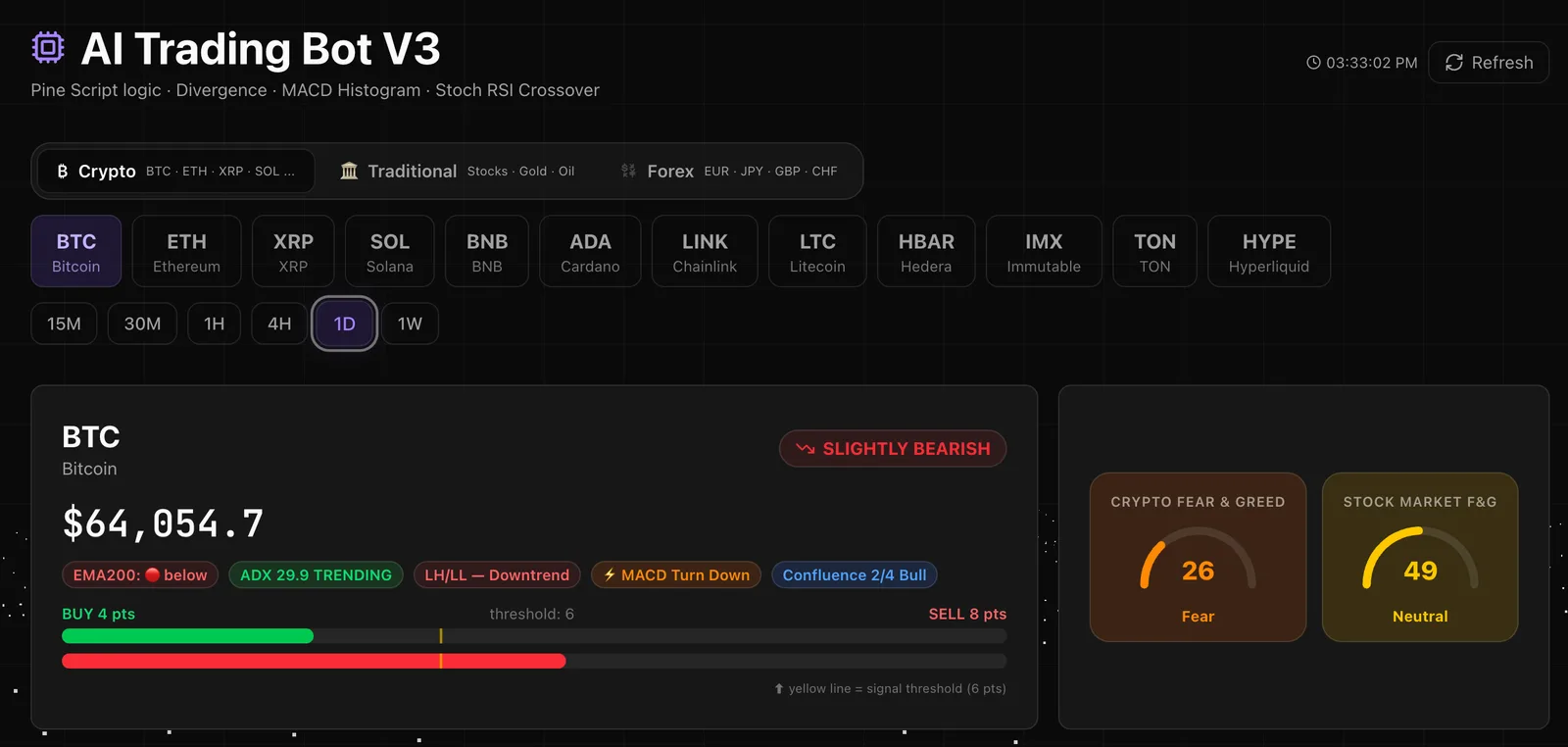Click the Confluence 2/4 Bull badge
The height and width of the screenshot is (747, 1568).
pos(855,575)
